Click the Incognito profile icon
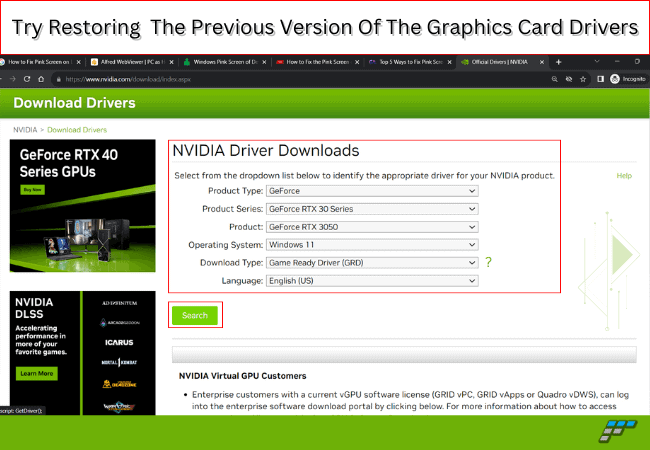Screen dimensions: 650x450 tap(628, 79)
